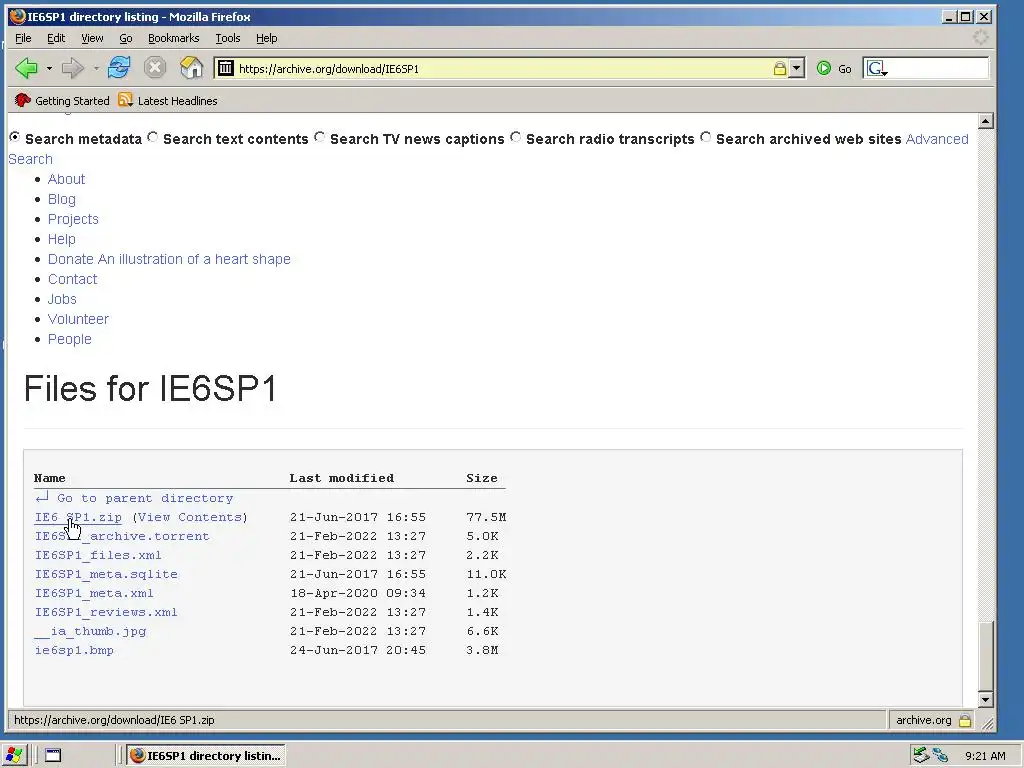Open the View menu
Image resolution: width=1024 pixels, height=768 pixels.
tap(92, 38)
